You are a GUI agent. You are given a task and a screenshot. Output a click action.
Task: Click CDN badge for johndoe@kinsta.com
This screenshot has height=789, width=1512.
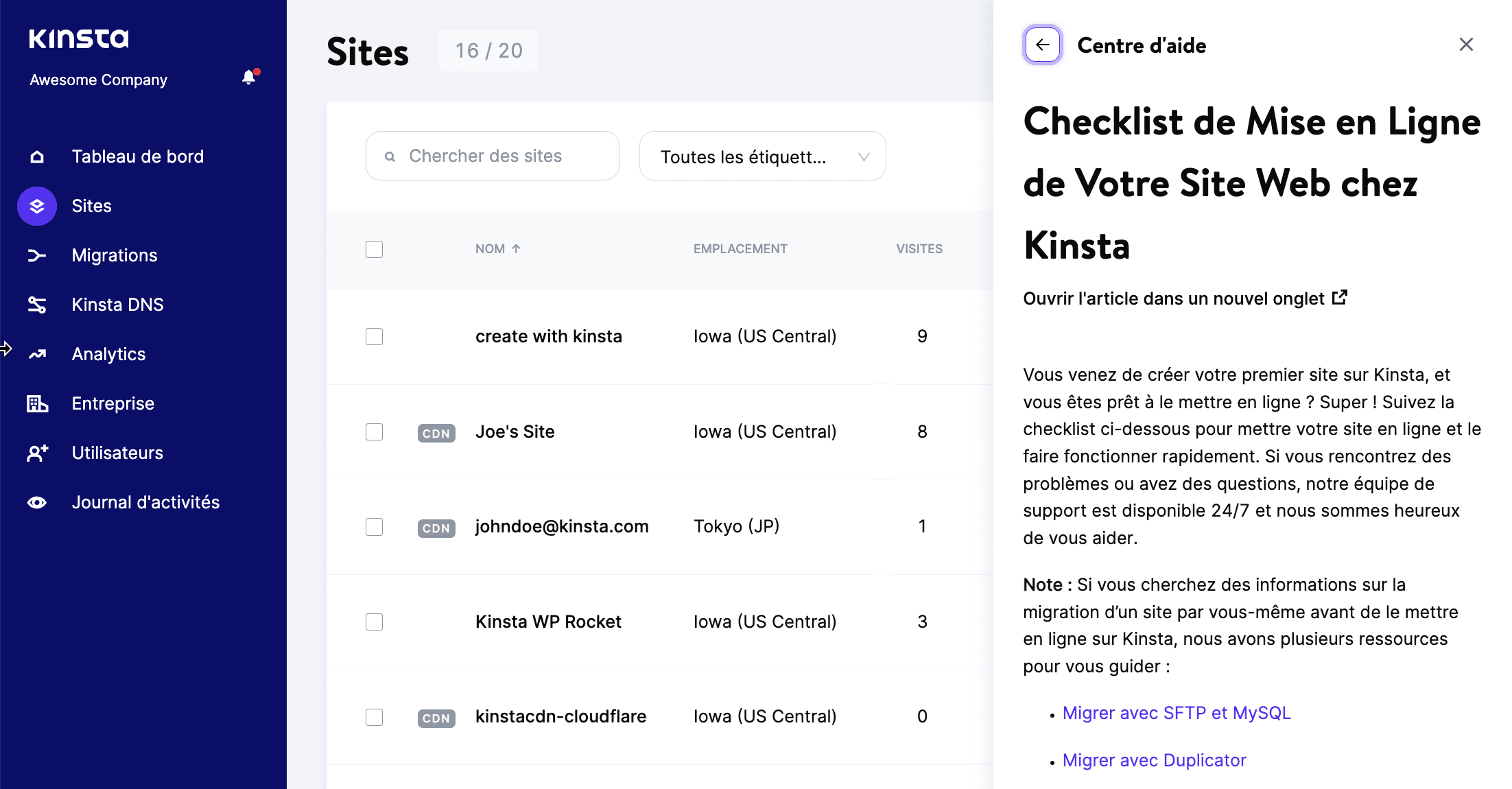tap(436, 528)
